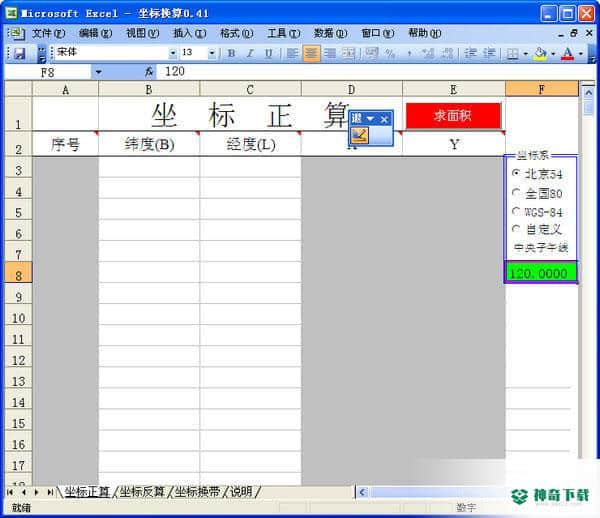Select the 北京54 radio button
Image resolution: width=600 pixels, height=518 pixels.
click(x=516, y=173)
